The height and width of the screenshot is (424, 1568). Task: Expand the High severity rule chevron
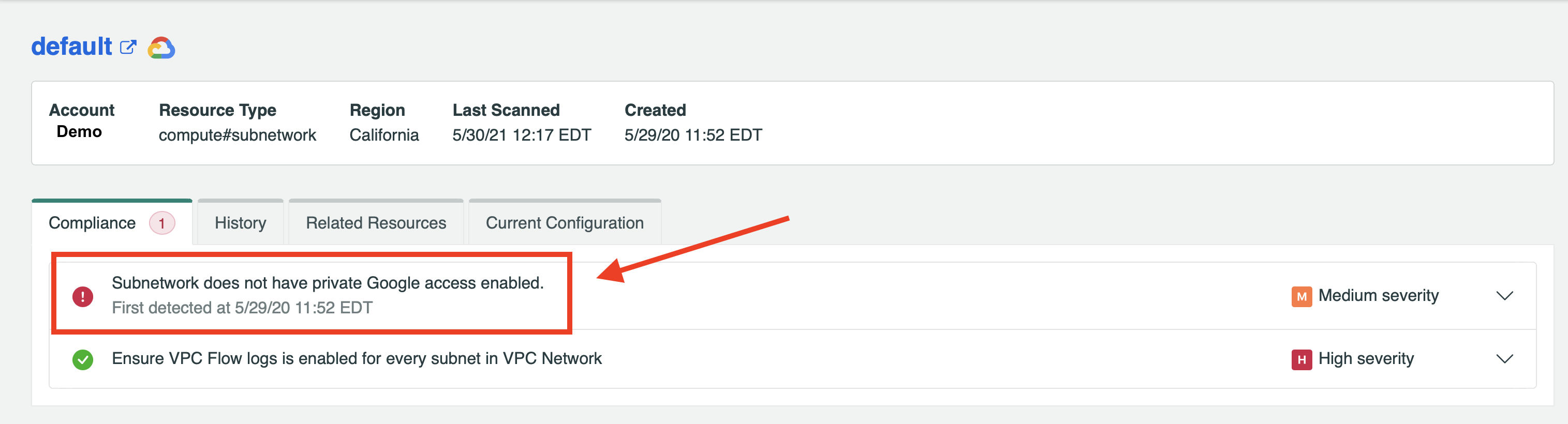click(x=1504, y=359)
